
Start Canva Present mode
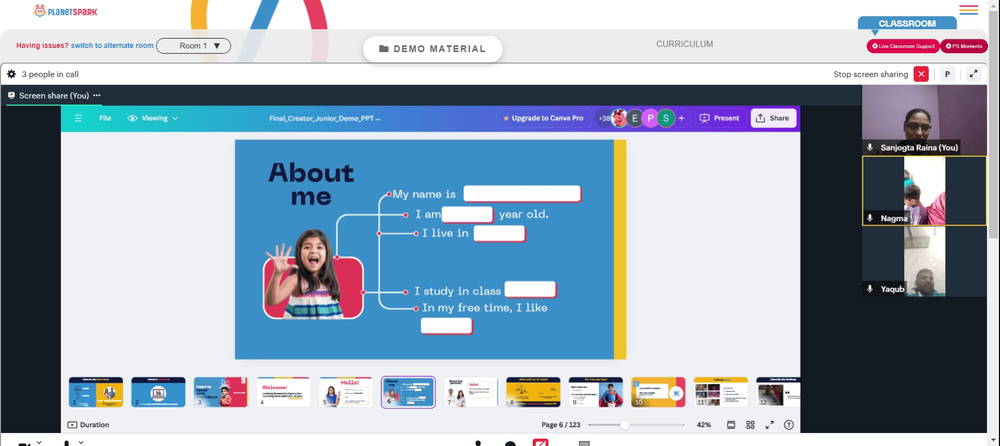(719, 118)
